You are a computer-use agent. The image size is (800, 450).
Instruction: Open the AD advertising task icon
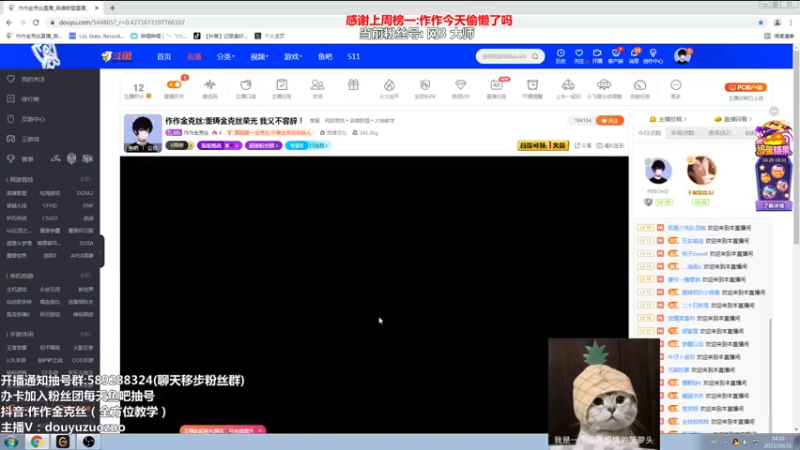tap(496, 85)
